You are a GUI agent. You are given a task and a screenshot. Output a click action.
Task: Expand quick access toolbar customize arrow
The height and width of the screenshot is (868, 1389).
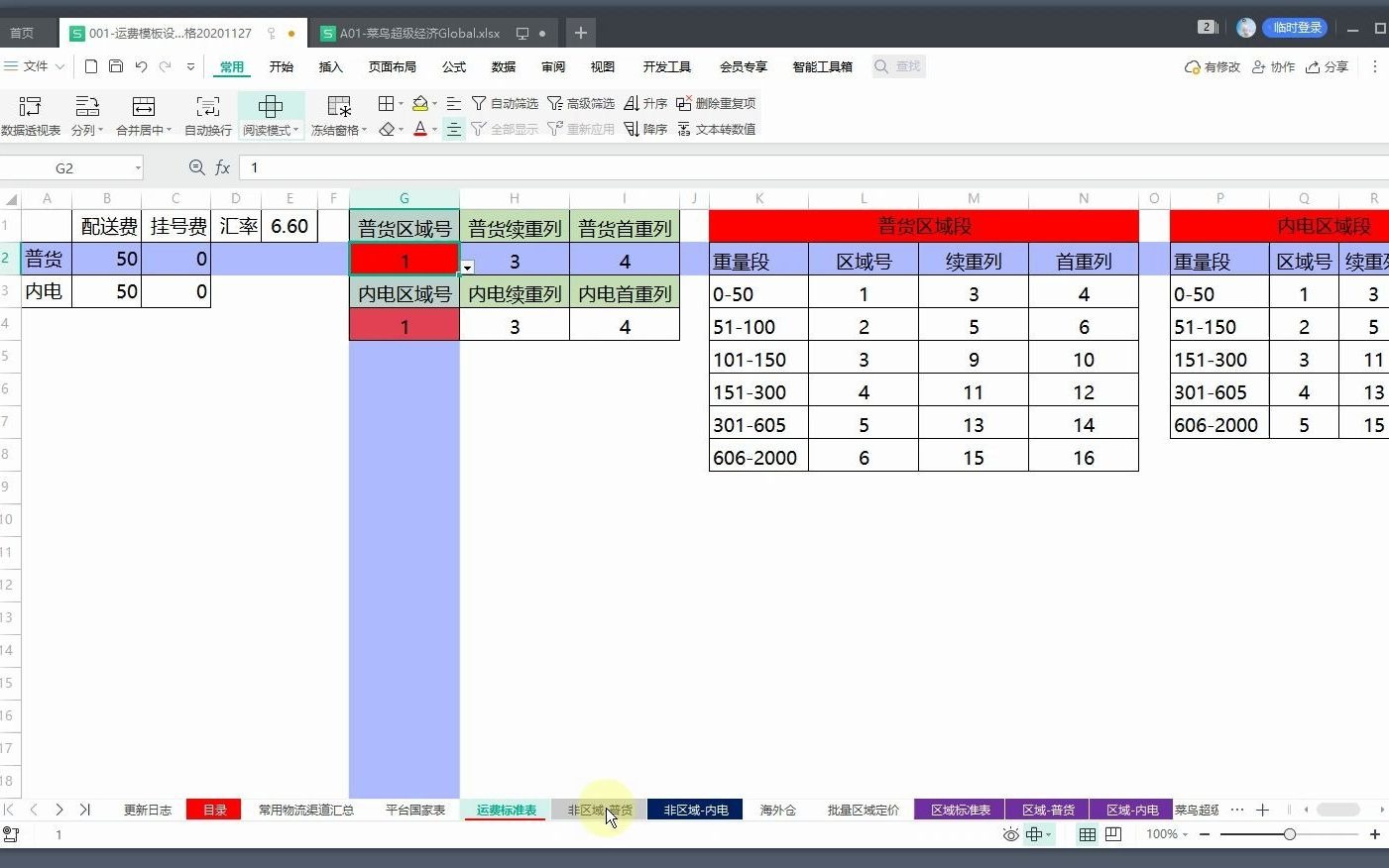[190, 66]
